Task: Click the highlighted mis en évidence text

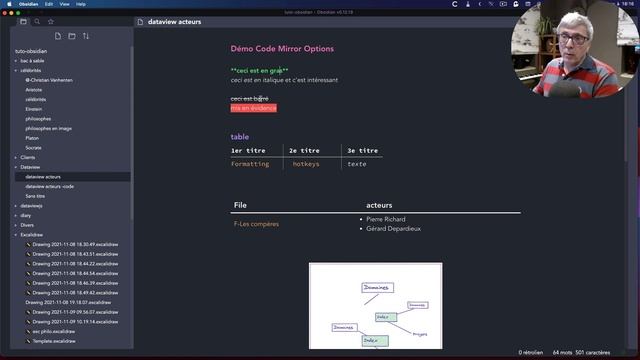Action: point(253,108)
